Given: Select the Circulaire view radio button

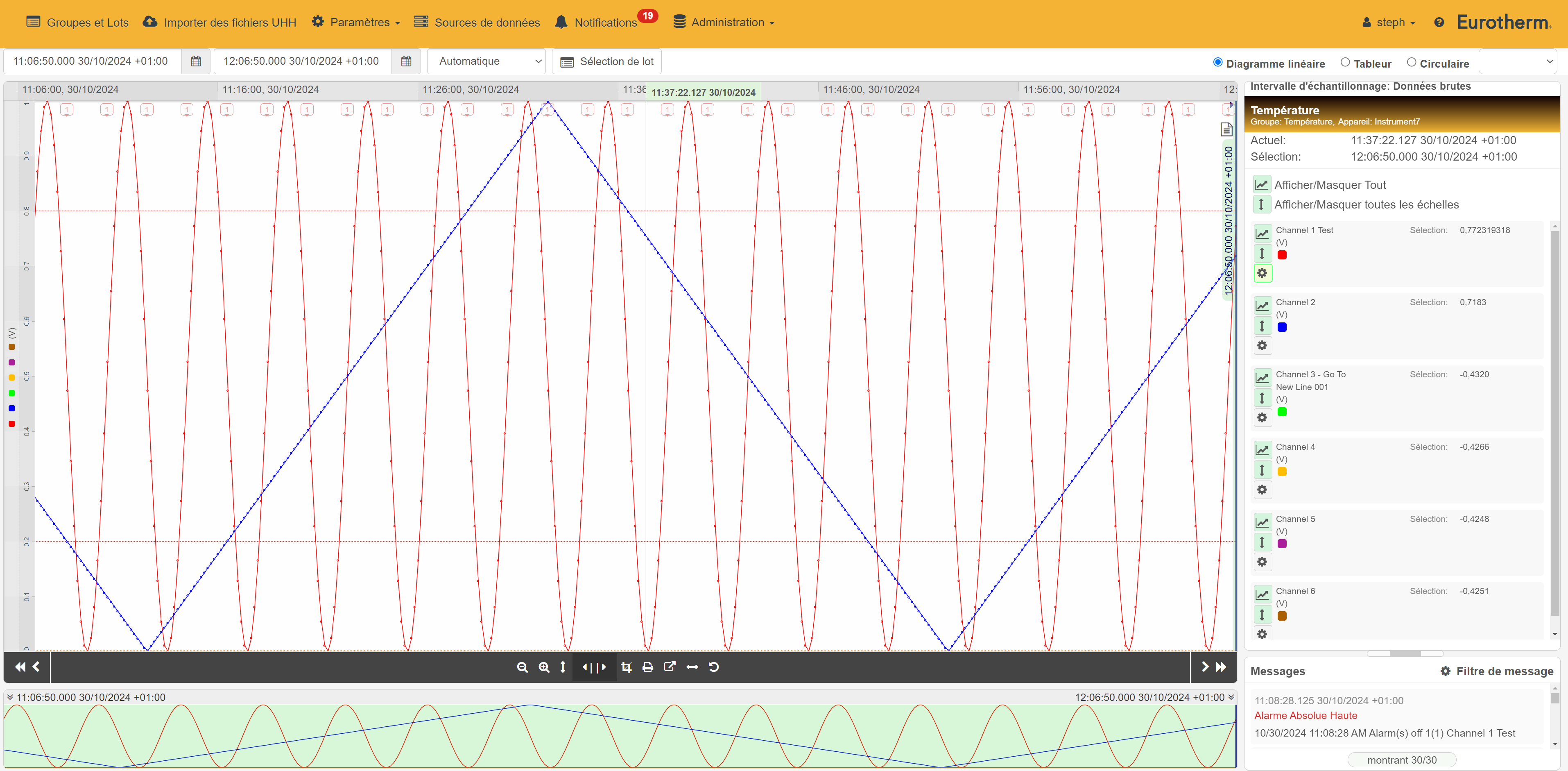Looking at the screenshot, I should point(1411,63).
